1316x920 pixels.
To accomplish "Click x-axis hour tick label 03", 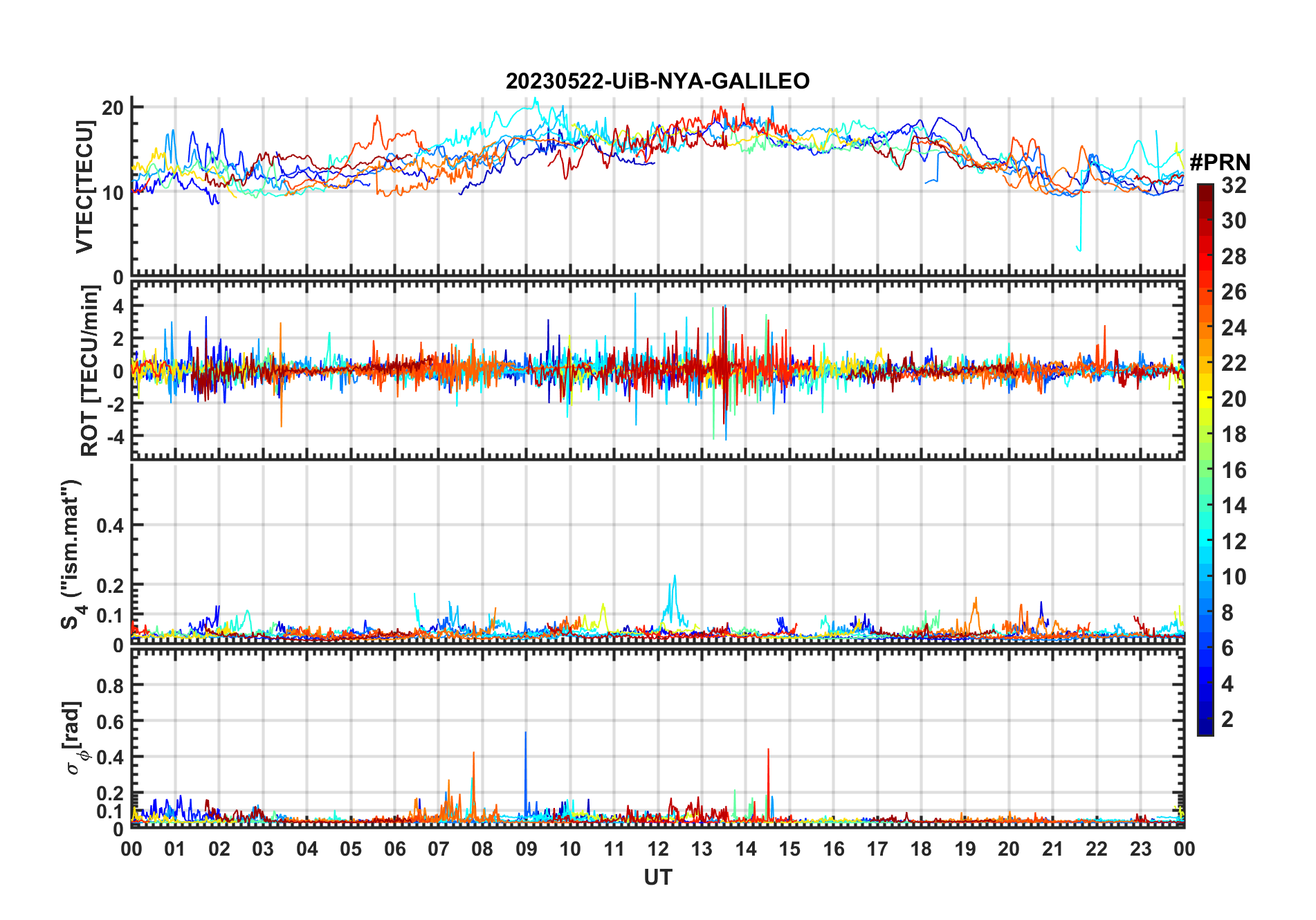I will tap(263, 849).
